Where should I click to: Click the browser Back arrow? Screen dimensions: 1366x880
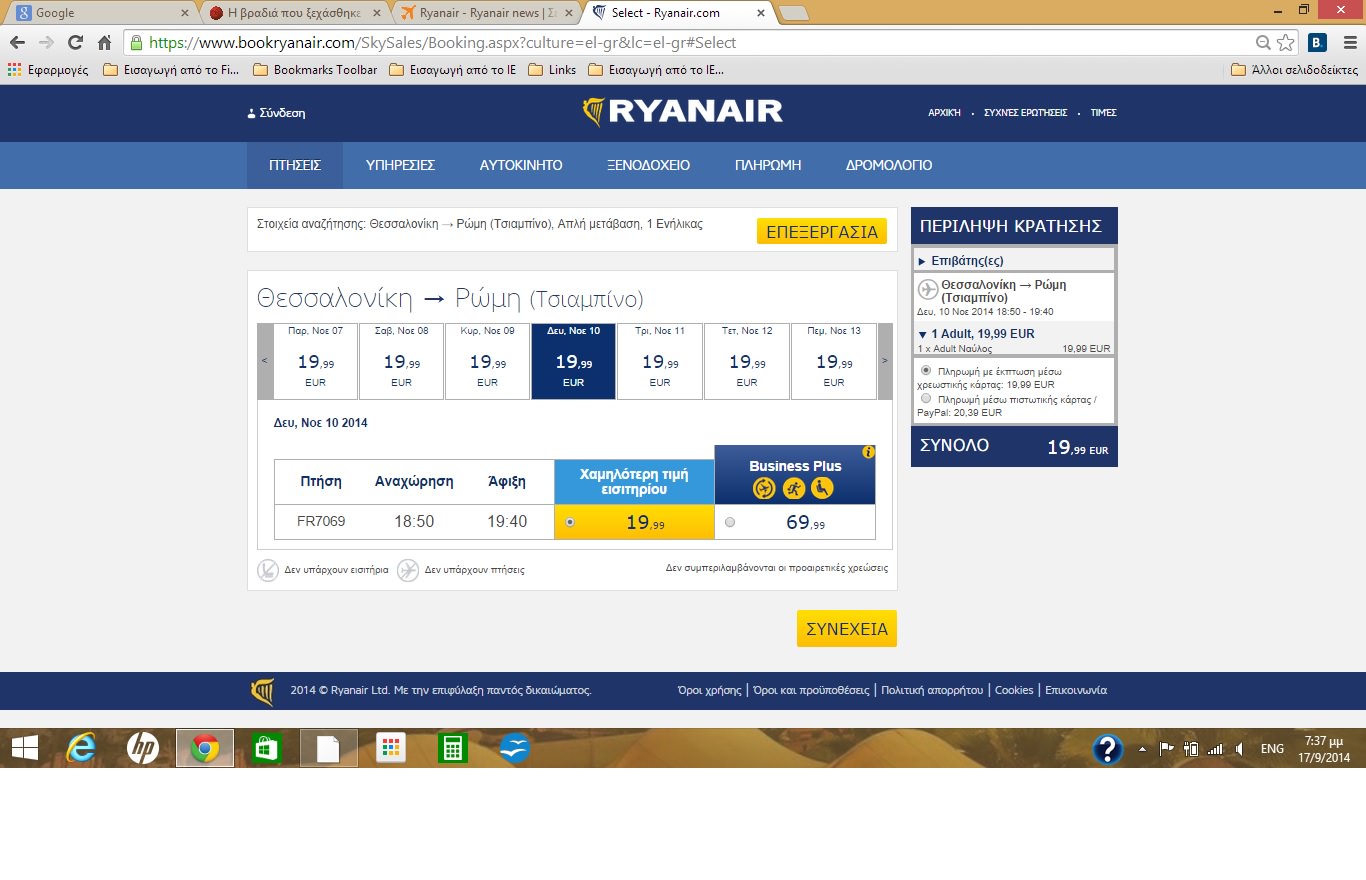(x=17, y=43)
